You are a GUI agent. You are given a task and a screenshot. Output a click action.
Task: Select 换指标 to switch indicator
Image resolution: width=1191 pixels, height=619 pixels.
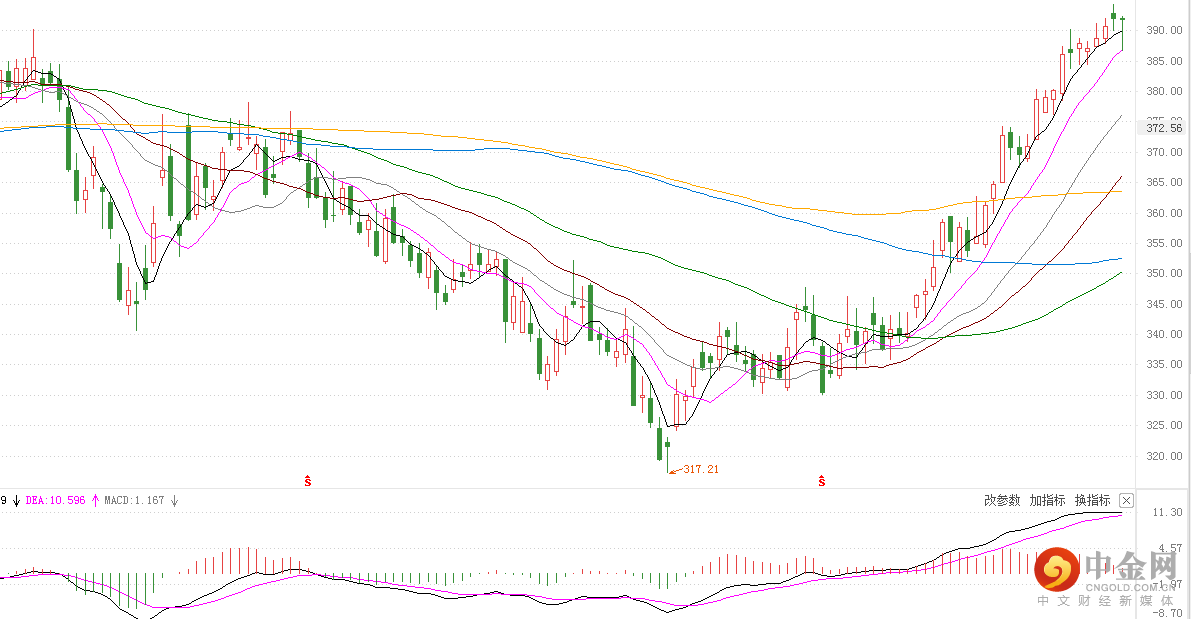(1092, 501)
